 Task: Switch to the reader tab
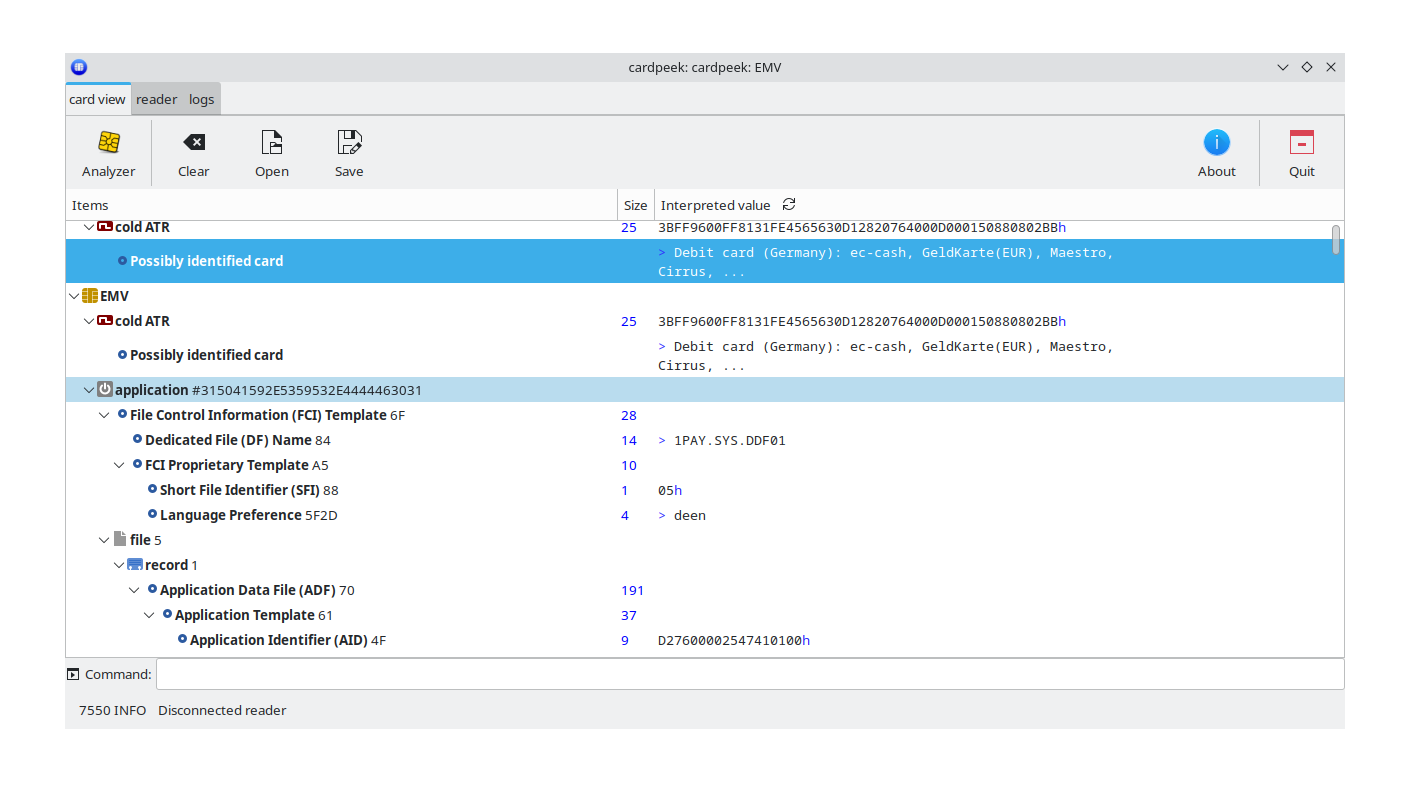coord(156,99)
